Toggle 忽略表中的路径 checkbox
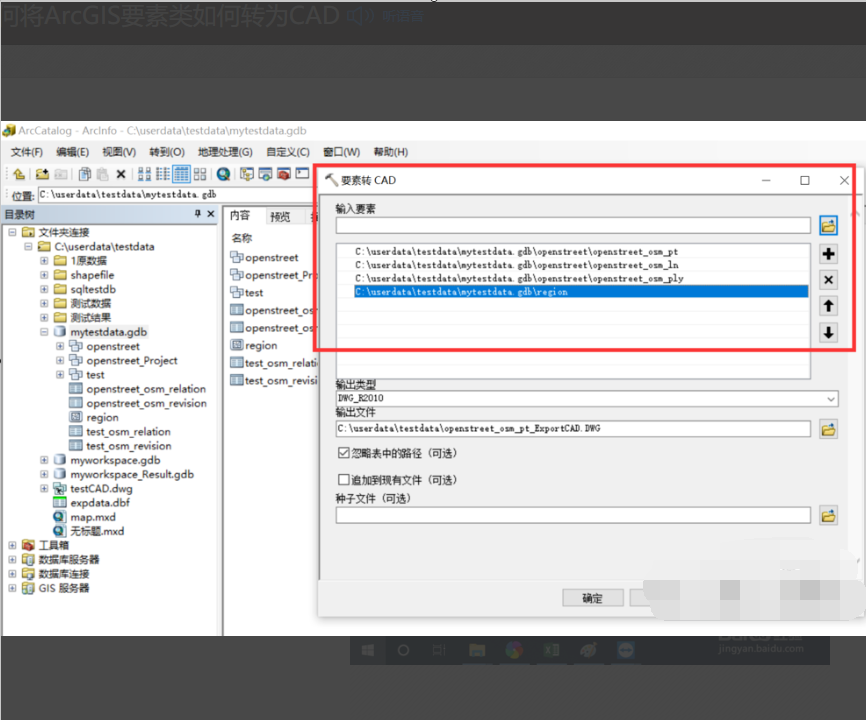This screenshot has width=866, height=720. [x=344, y=453]
